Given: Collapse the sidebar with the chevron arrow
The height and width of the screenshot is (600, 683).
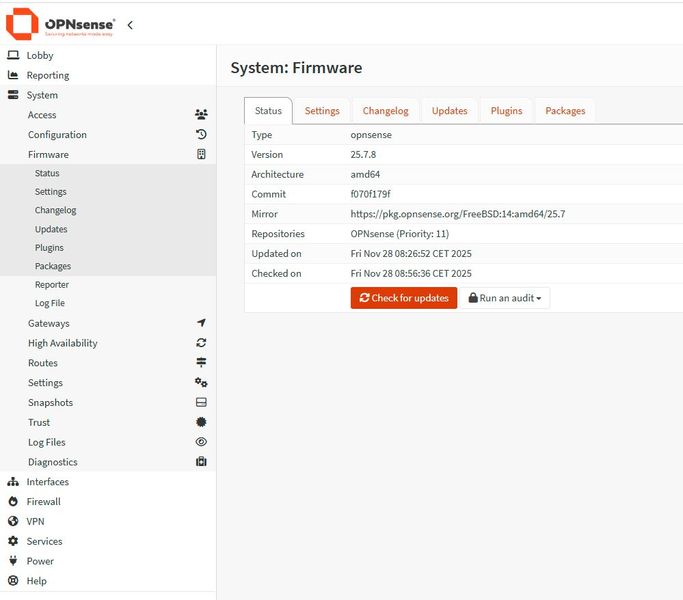Looking at the screenshot, I should click(130, 25).
